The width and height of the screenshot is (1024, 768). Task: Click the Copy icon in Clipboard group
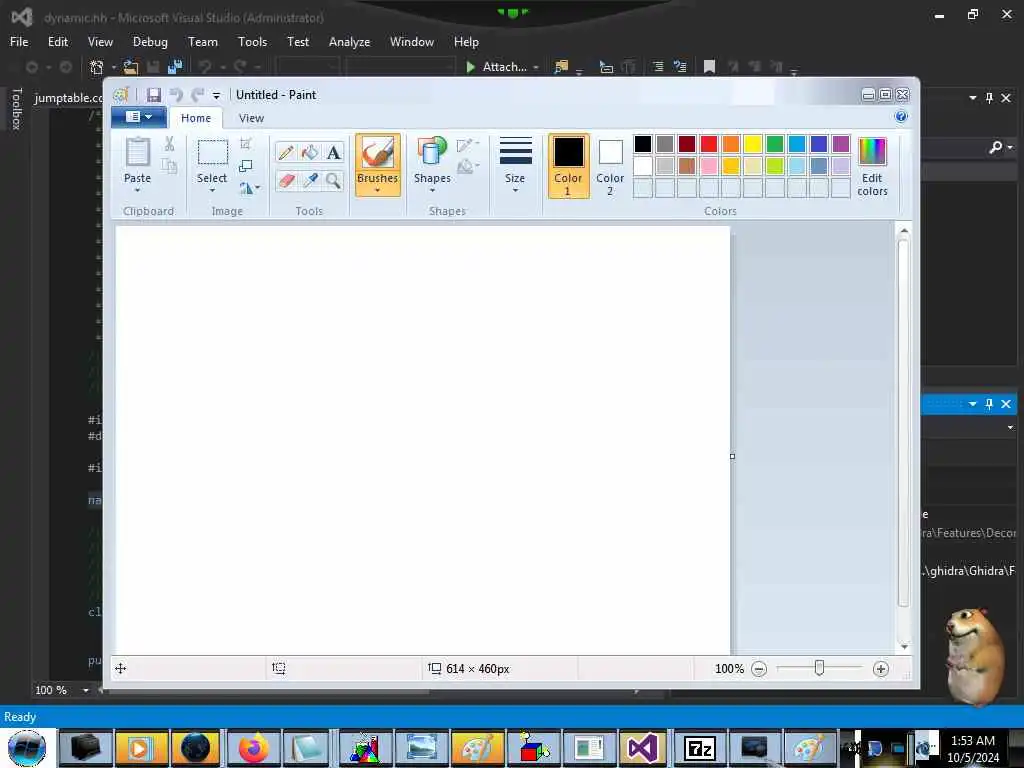(x=170, y=166)
